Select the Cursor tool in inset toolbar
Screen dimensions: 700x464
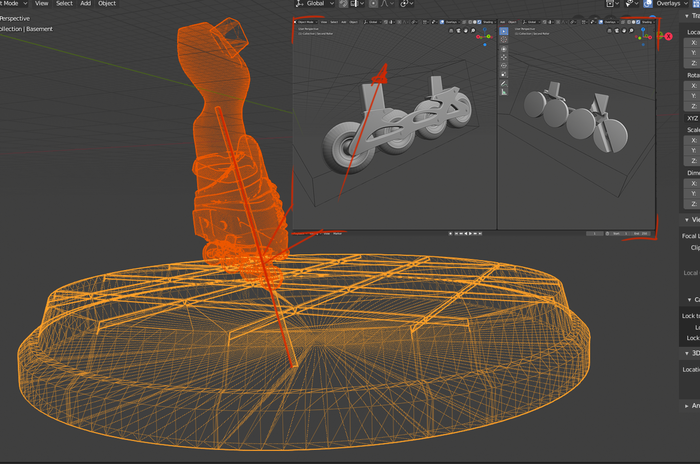[x=503, y=40]
